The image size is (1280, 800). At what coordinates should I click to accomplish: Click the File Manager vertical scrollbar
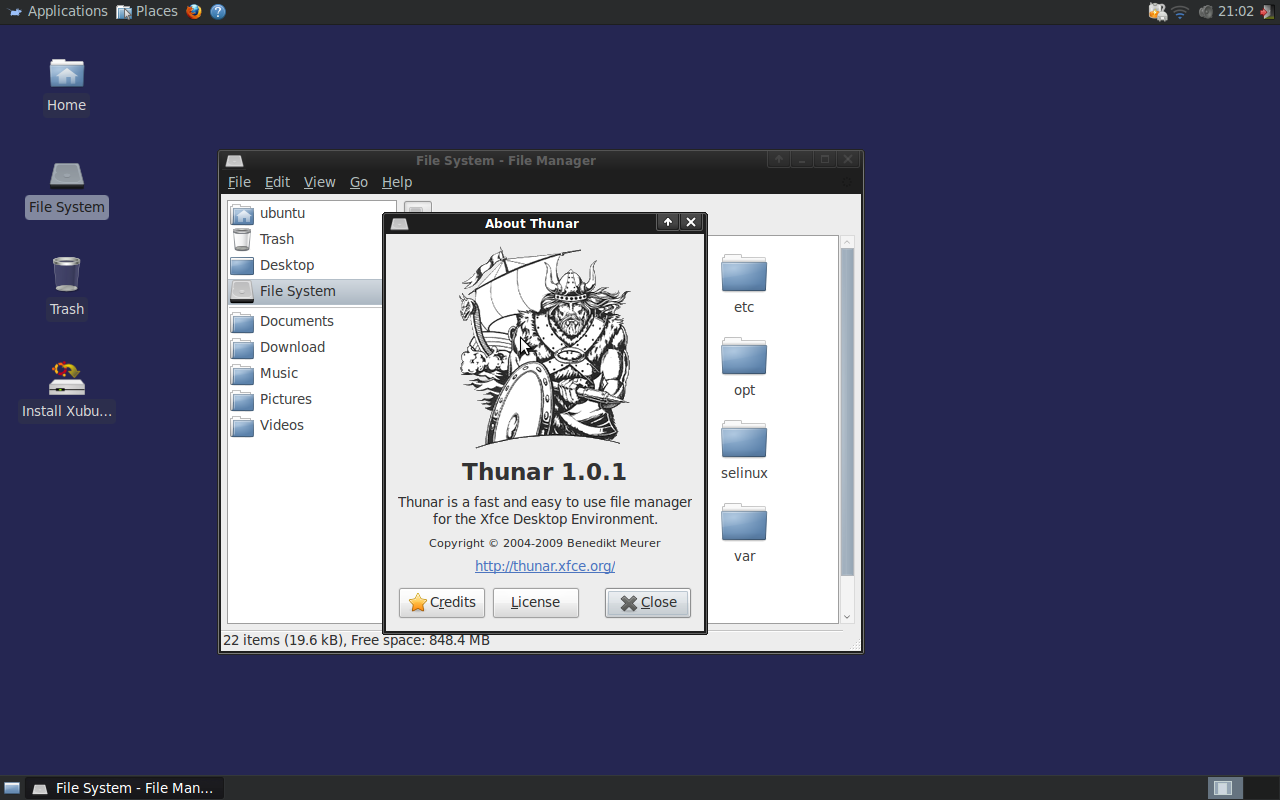coord(847,412)
